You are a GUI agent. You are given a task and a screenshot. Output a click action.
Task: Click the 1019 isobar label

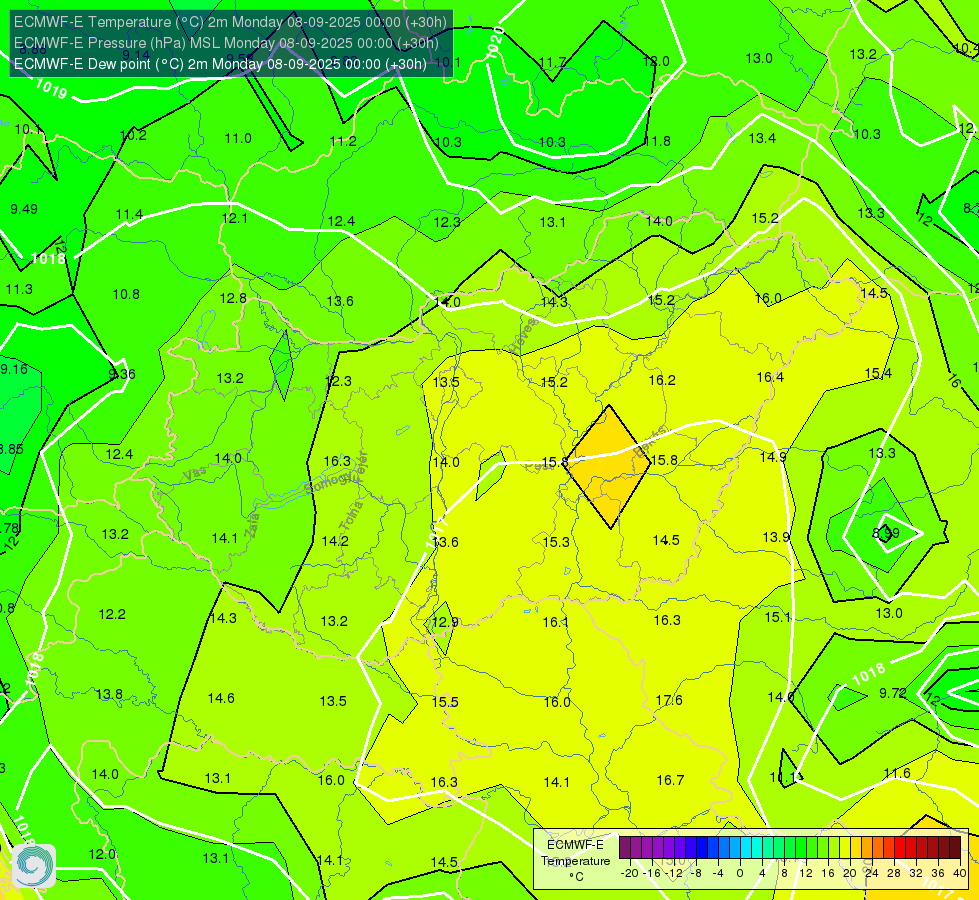(x=51, y=89)
